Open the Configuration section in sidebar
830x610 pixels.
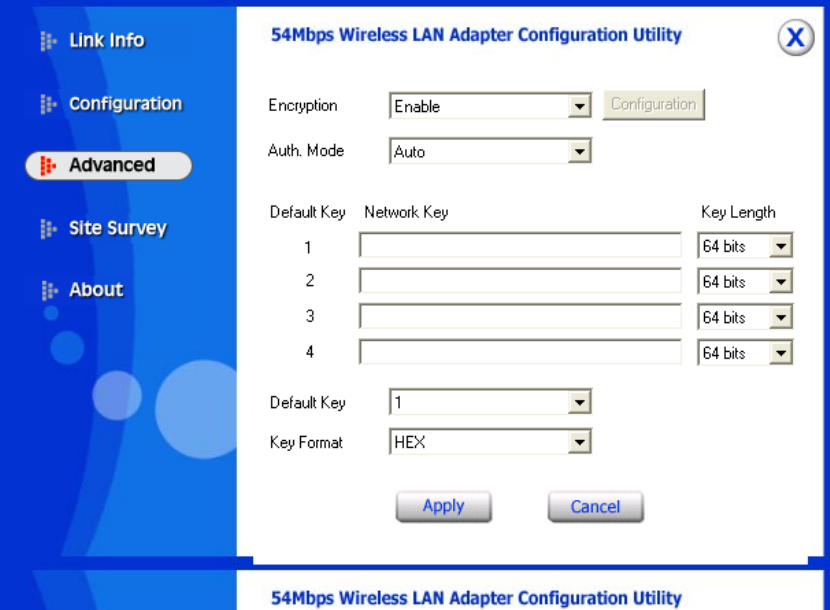click(x=125, y=104)
